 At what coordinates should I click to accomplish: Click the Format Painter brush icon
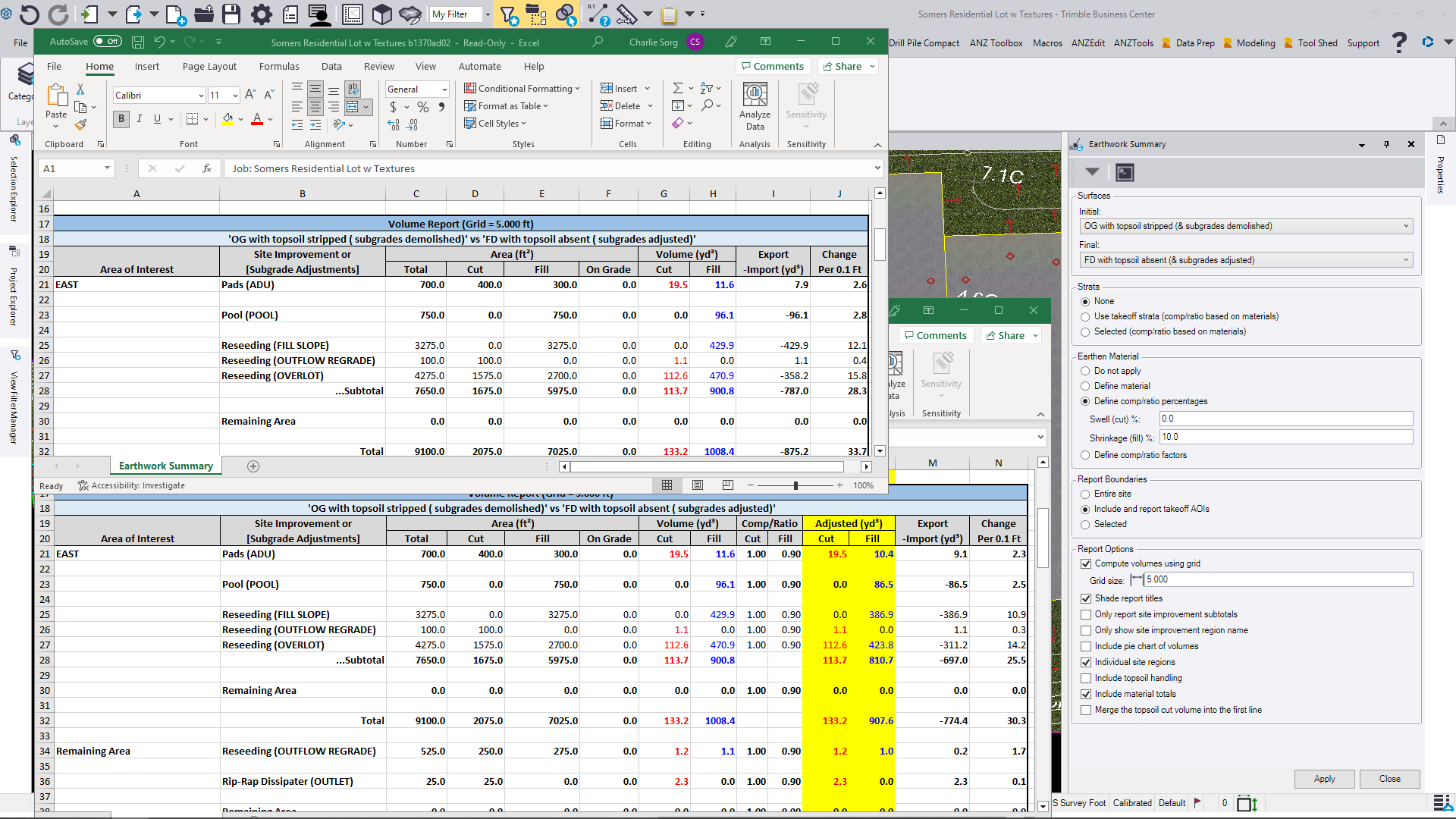tap(80, 125)
